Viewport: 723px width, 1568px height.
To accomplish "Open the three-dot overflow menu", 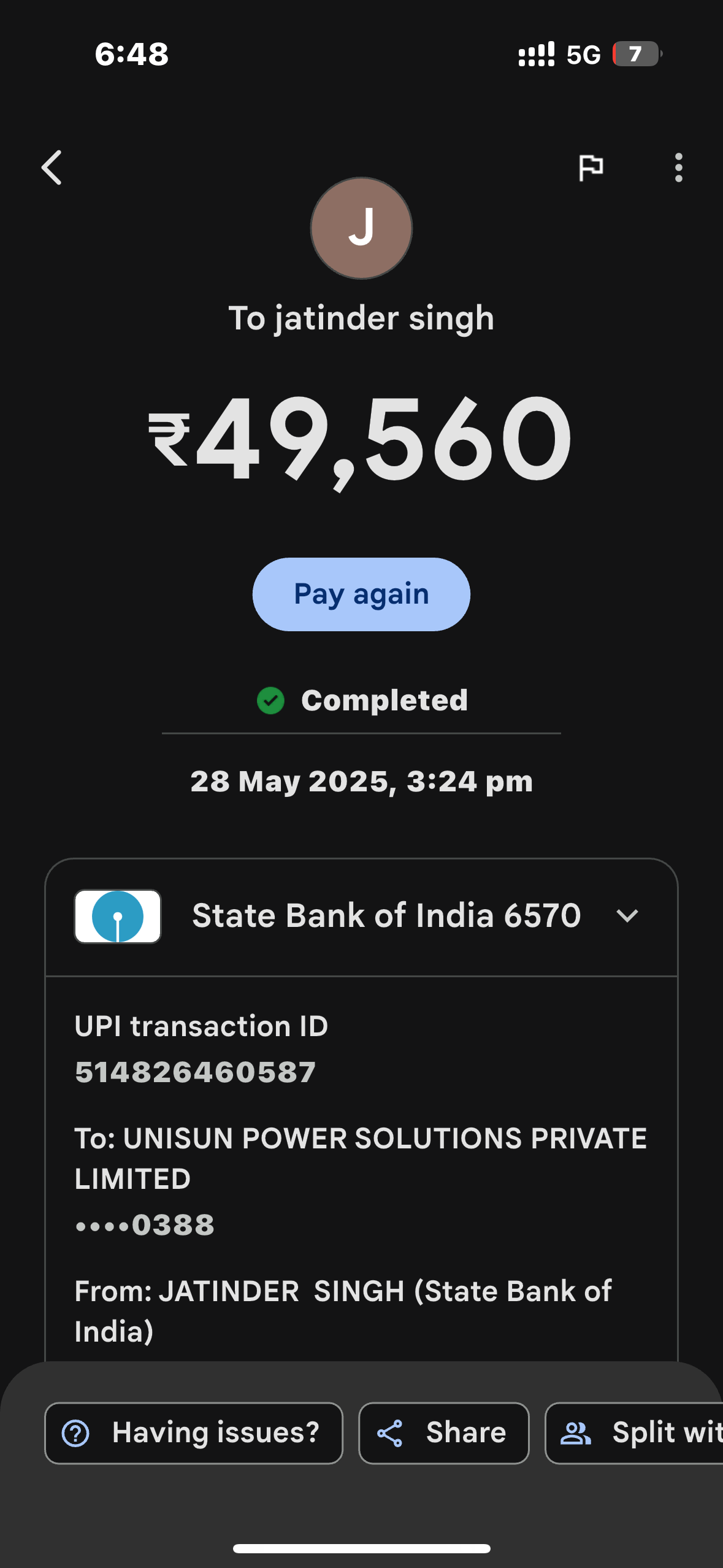I will coord(678,167).
